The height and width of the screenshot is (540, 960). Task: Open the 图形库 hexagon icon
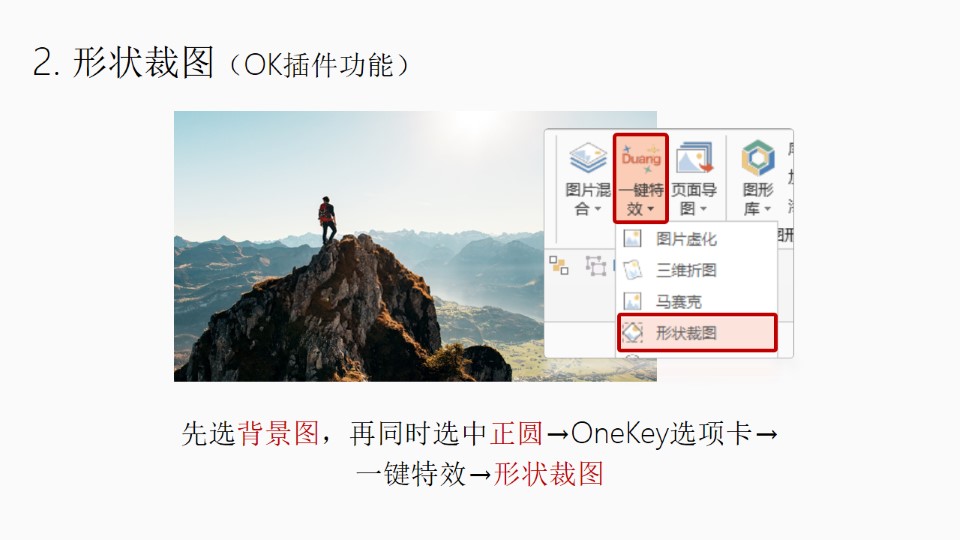coord(758,157)
